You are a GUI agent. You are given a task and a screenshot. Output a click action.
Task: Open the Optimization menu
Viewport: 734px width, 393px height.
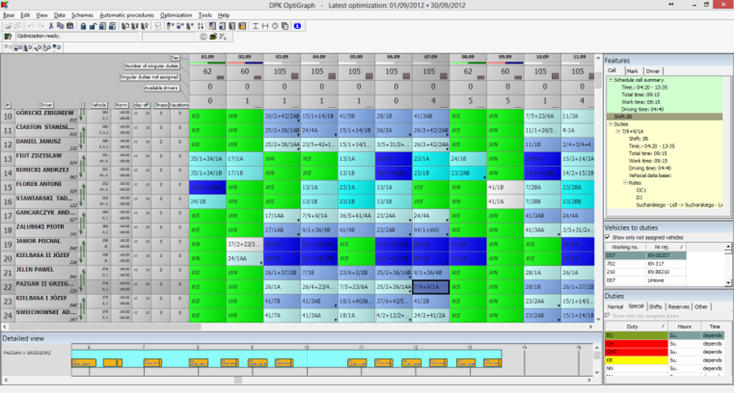(176, 15)
